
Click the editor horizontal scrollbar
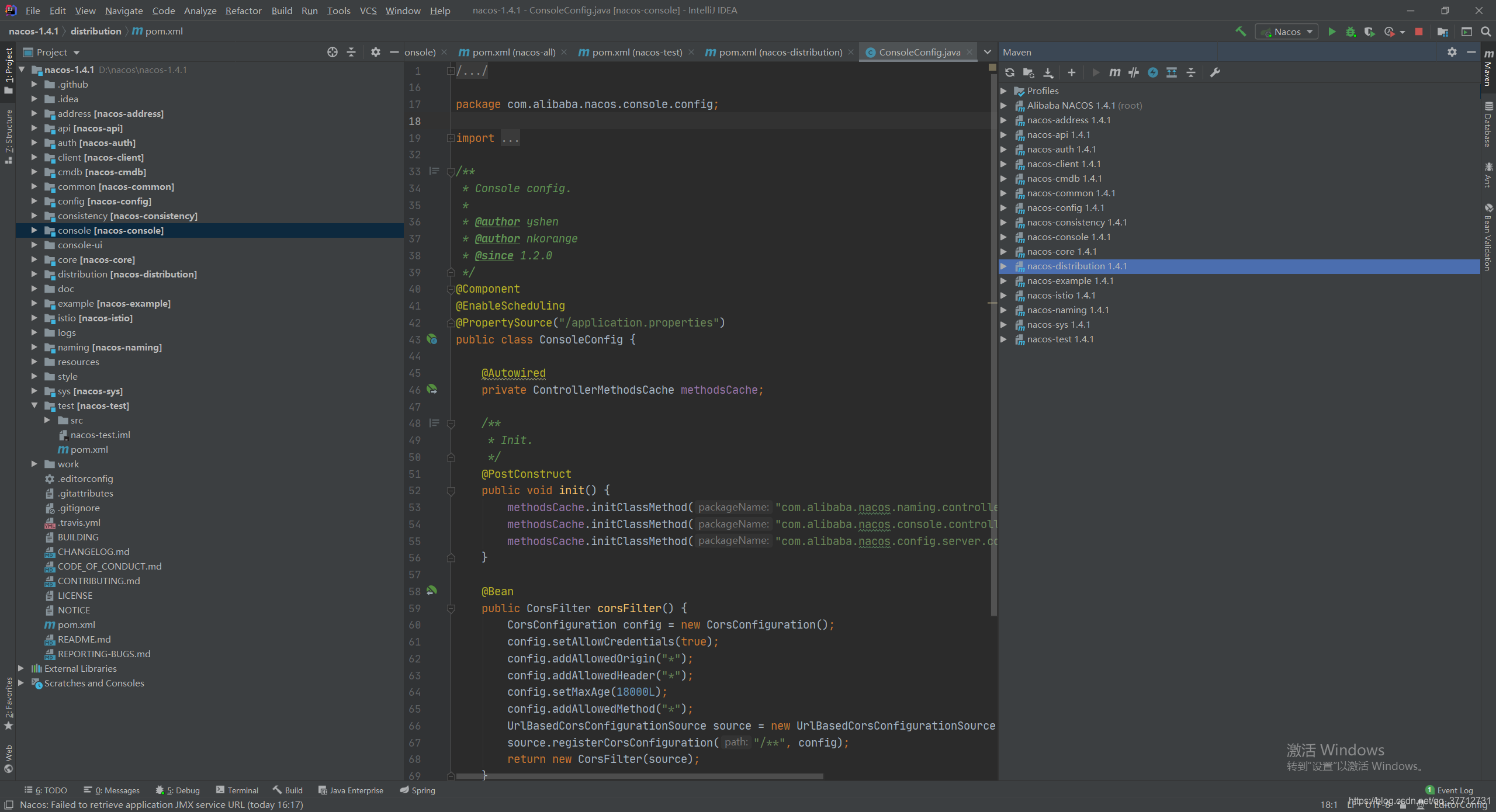(639, 776)
